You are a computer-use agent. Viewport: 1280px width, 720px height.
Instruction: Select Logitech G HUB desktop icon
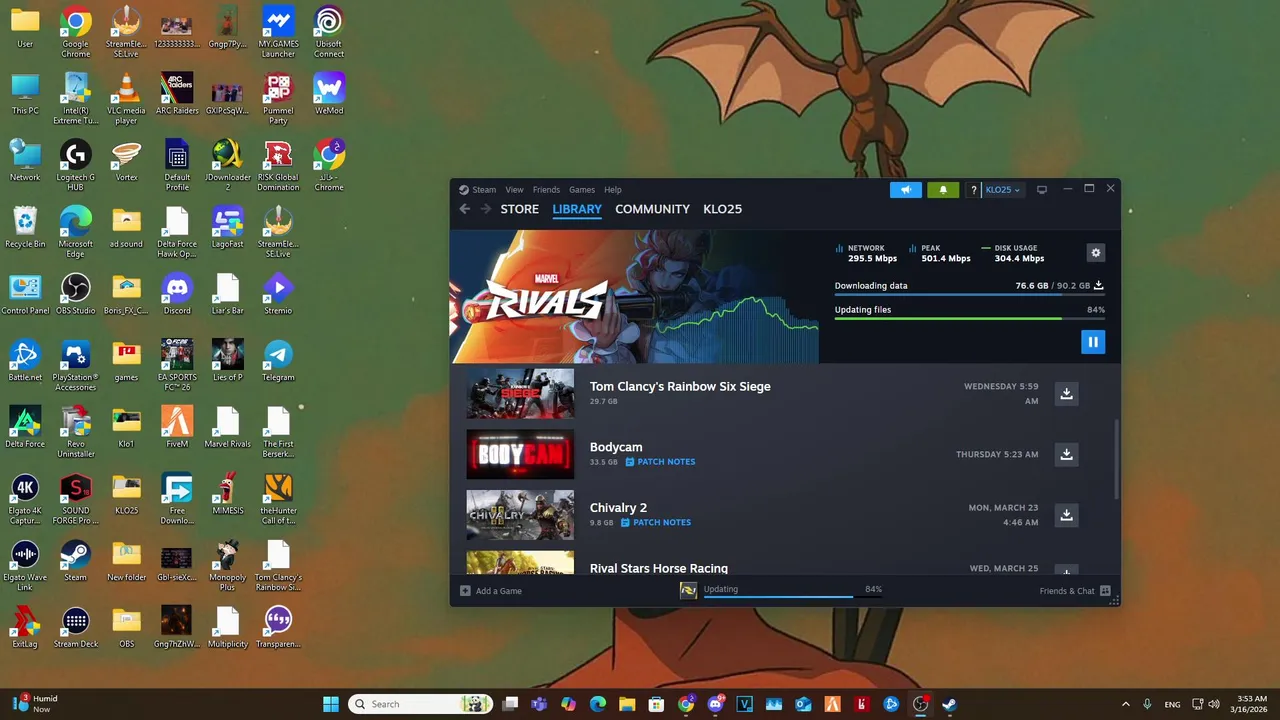[x=75, y=166]
